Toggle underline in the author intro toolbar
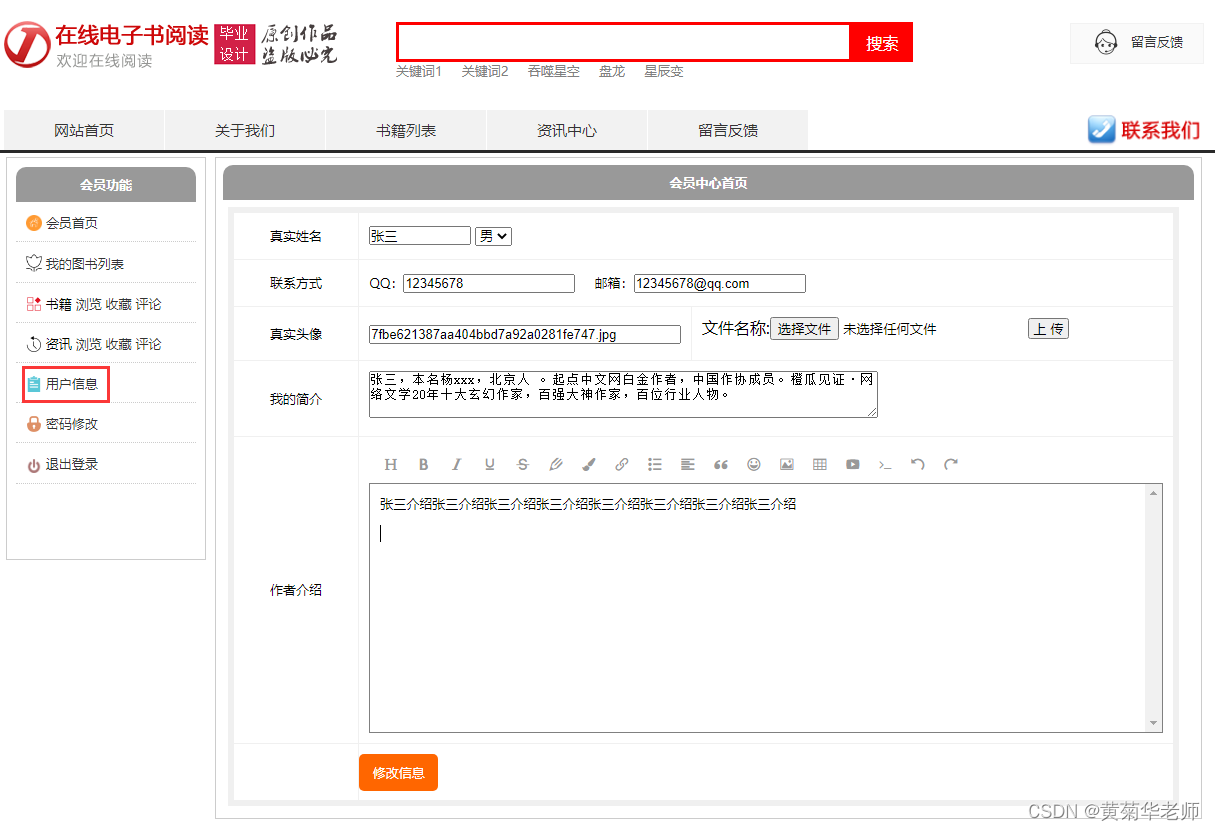The image size is (1215, 831). [x=489, y=464]
